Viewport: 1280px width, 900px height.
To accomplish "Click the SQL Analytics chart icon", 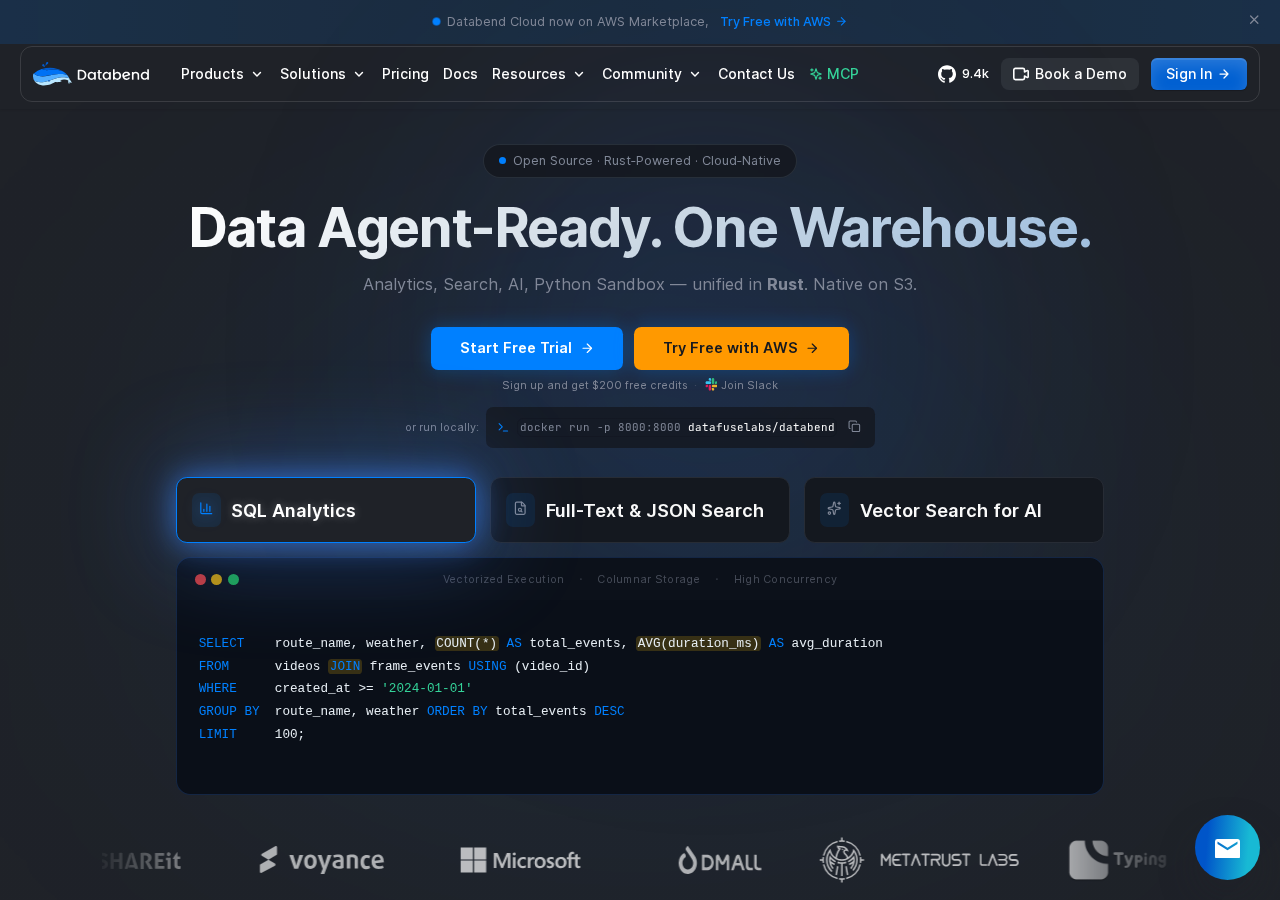I will pos(206,509).
